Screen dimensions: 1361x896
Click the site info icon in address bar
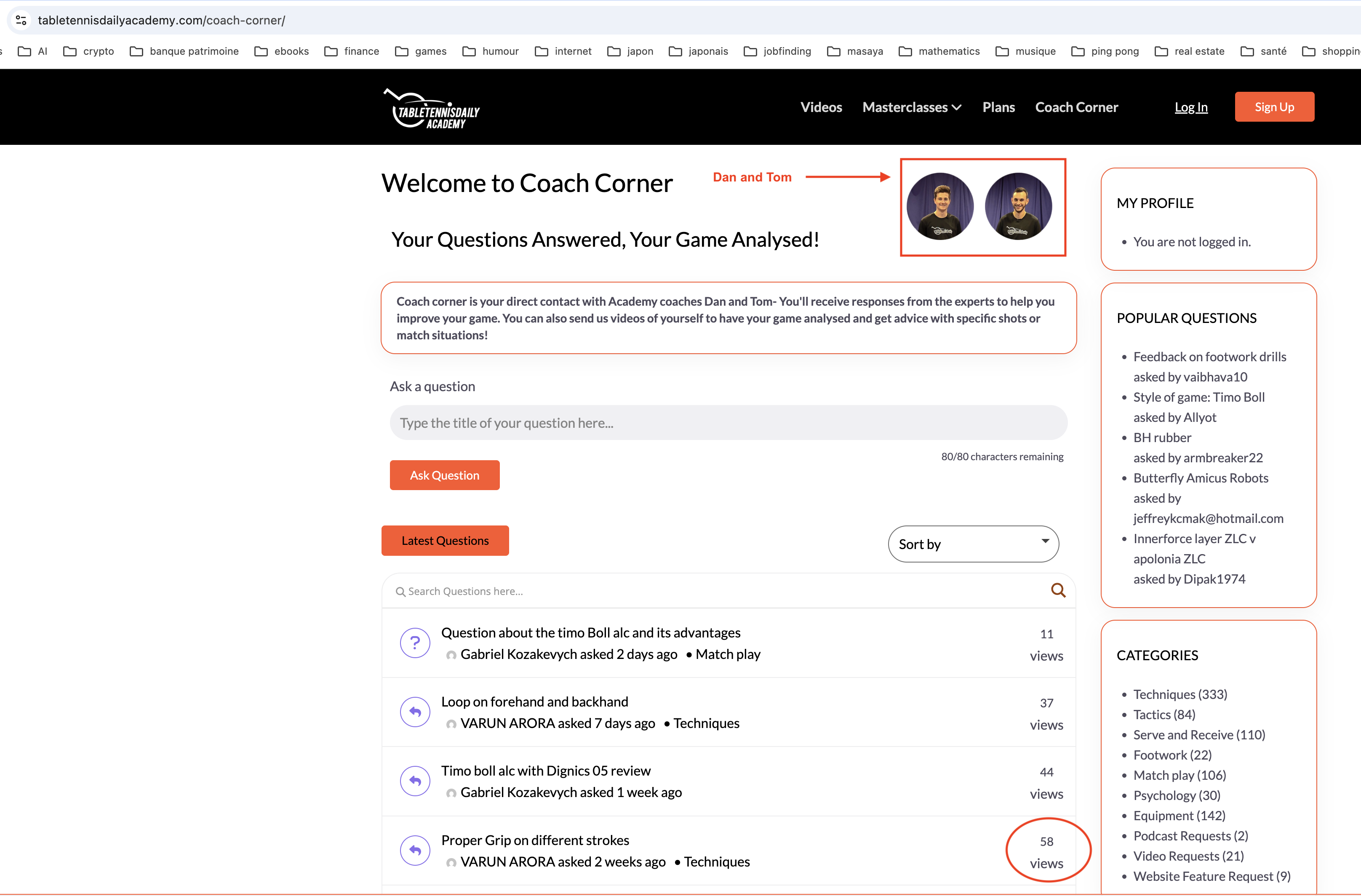tap(21, 20)
